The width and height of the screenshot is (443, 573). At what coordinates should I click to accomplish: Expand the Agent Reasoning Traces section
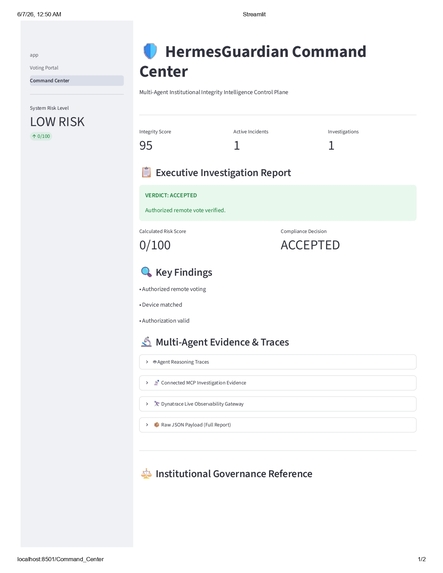coord(278,362)
